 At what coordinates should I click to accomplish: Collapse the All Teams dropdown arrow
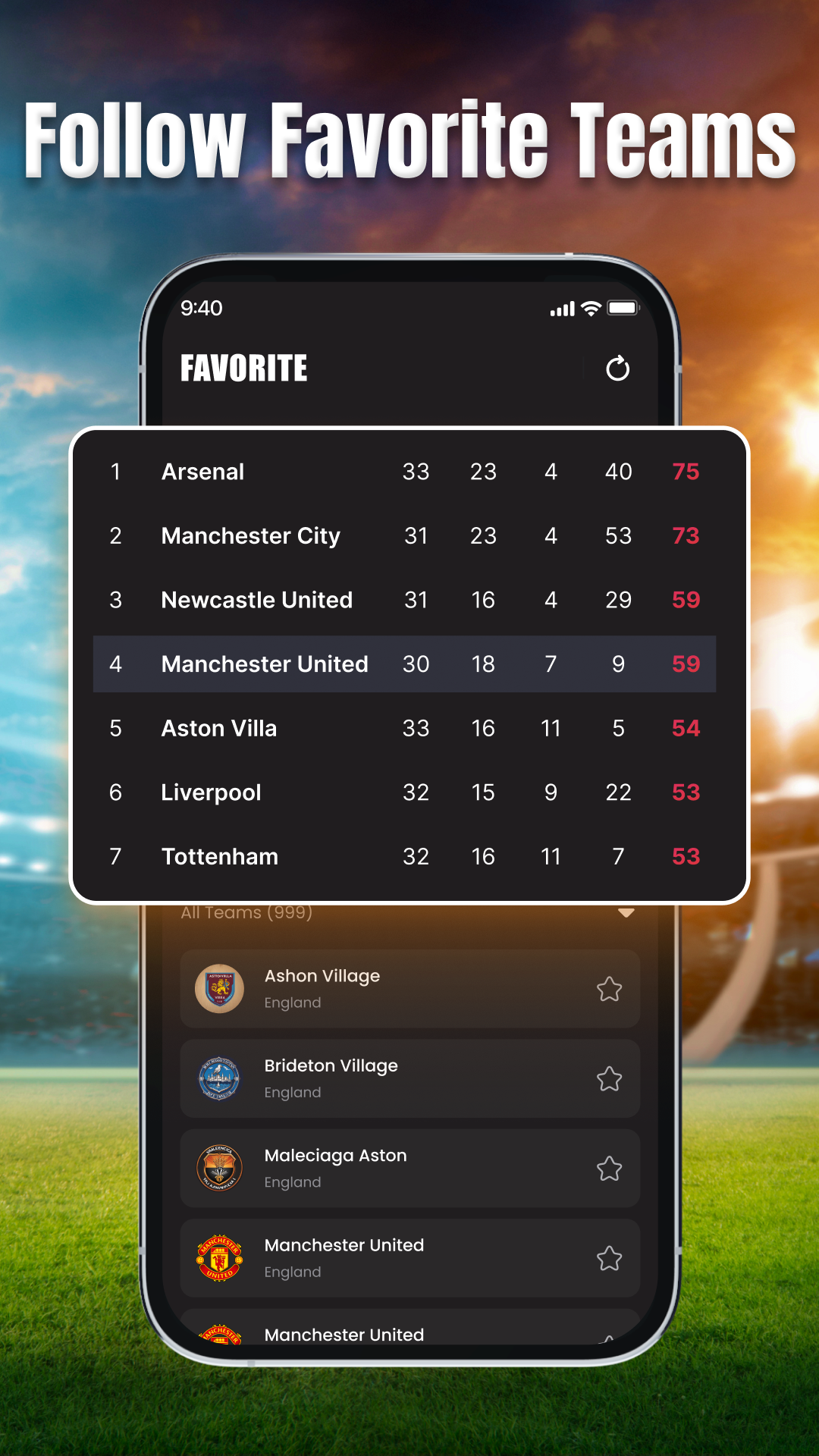626,913
